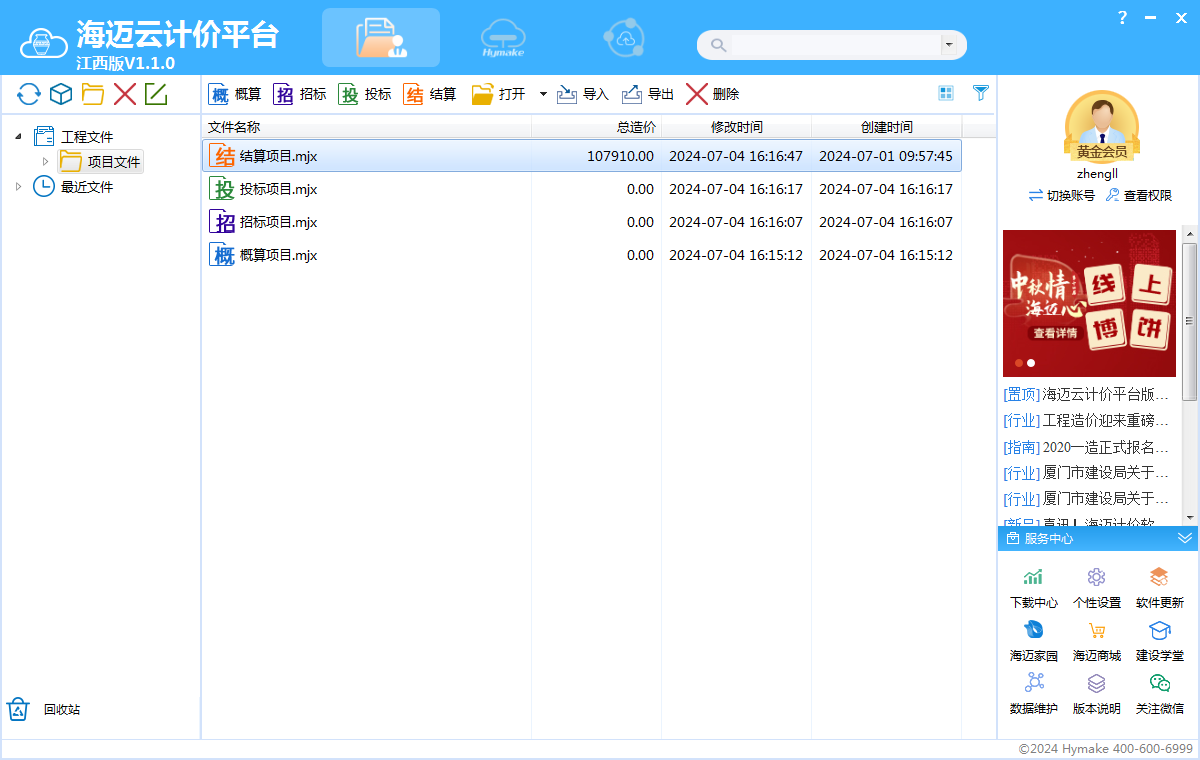Click the 查看权限 view permissions link
1200x760 pixels.
click(1138, 196)
